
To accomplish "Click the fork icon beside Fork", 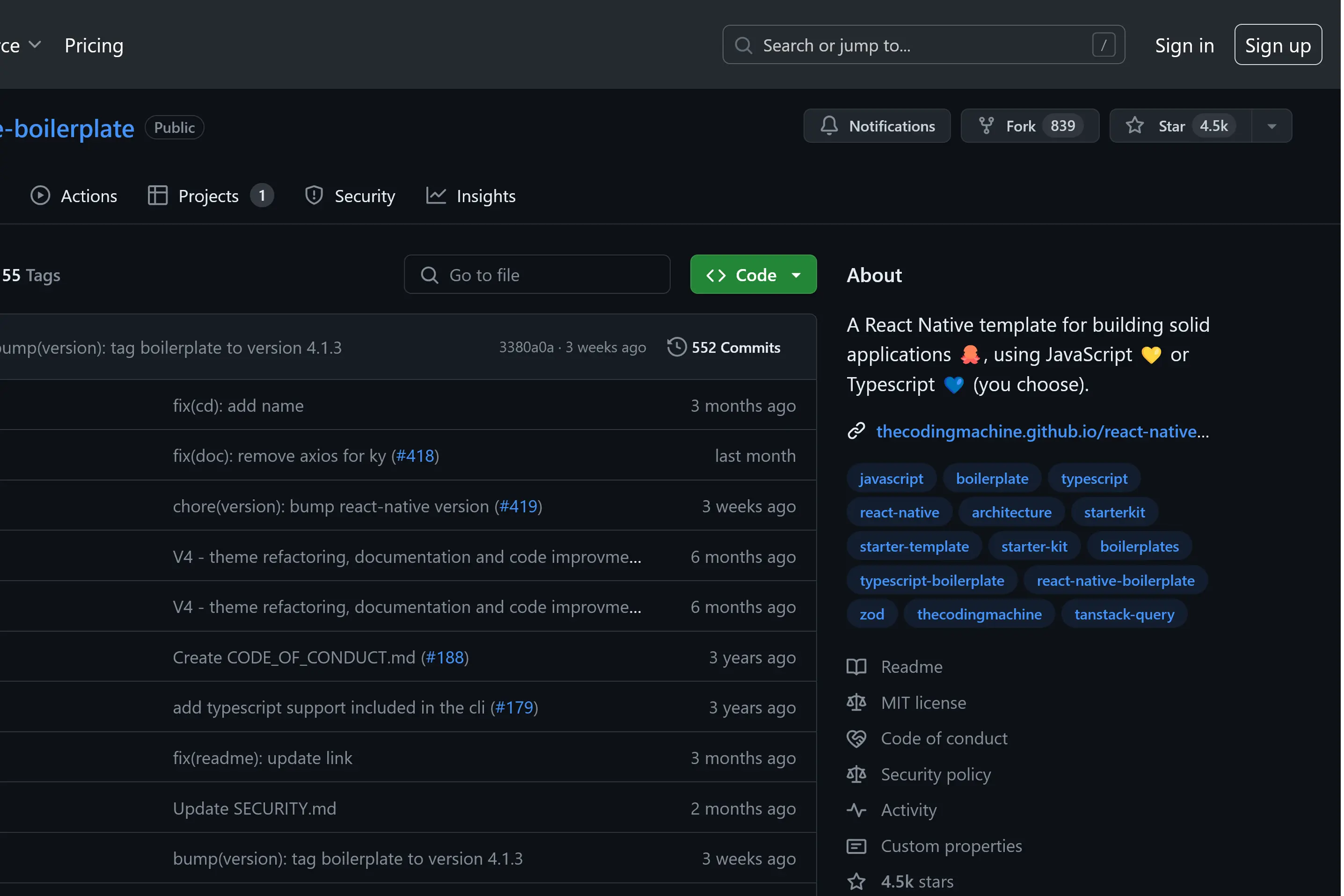I will click(x=986, y=126).
